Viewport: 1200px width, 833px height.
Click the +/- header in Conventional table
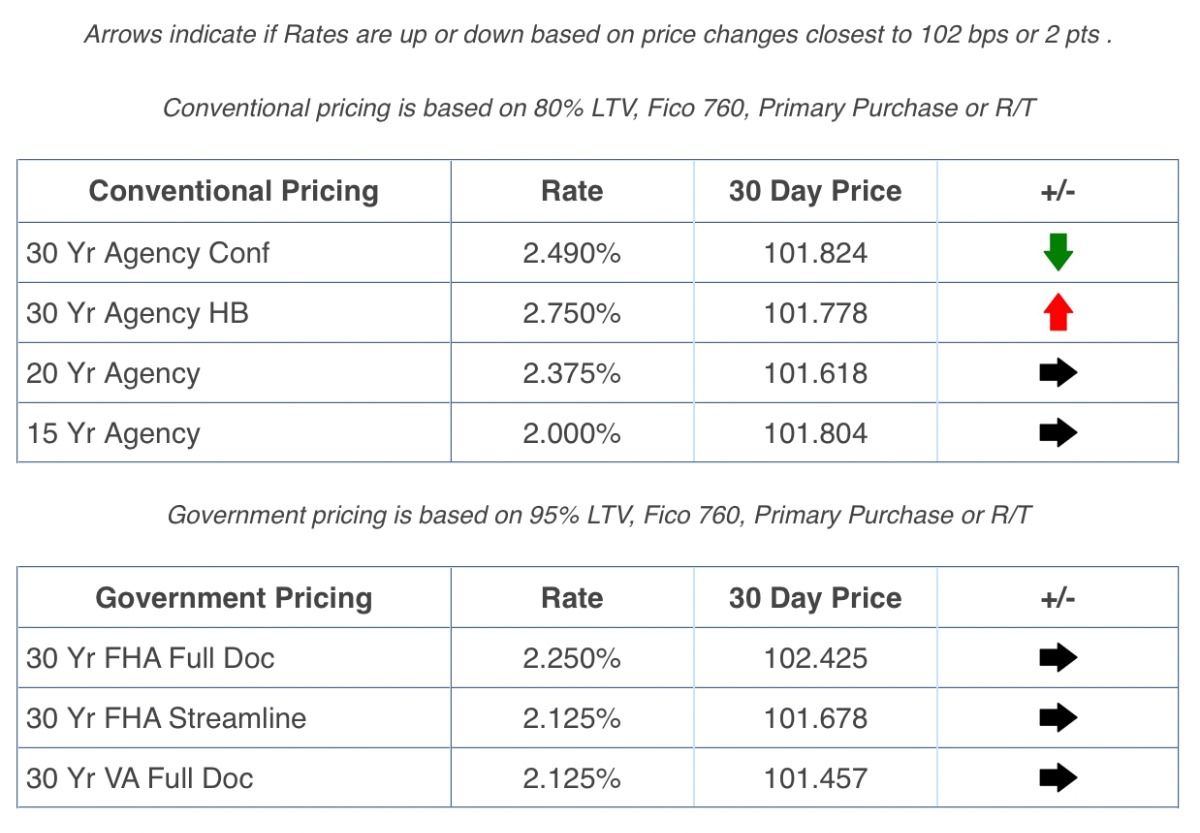tap(1058, 191)
